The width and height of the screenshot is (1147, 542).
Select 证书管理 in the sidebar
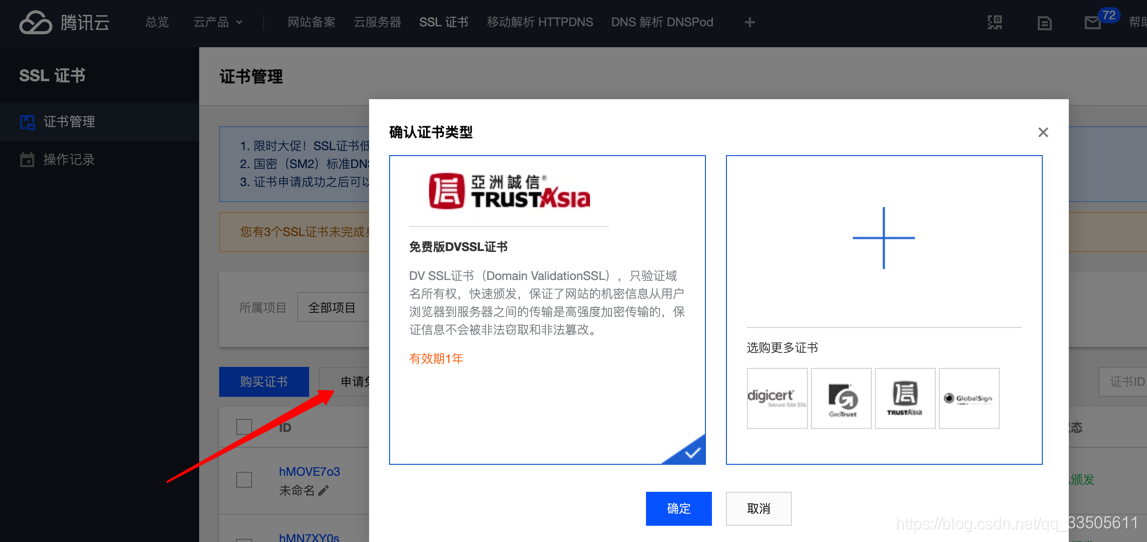(x=99, y=122)
